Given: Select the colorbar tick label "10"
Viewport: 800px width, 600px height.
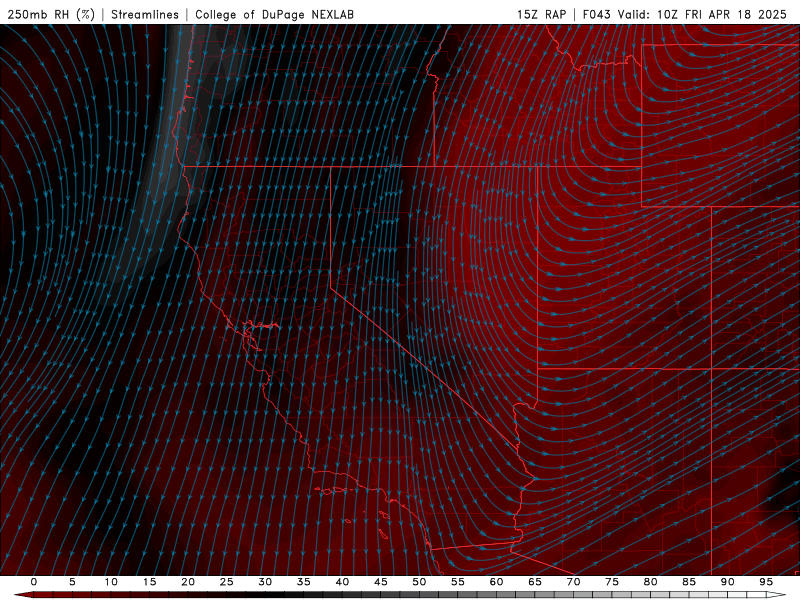Looking at the screenshot, I should click(111, 582).
